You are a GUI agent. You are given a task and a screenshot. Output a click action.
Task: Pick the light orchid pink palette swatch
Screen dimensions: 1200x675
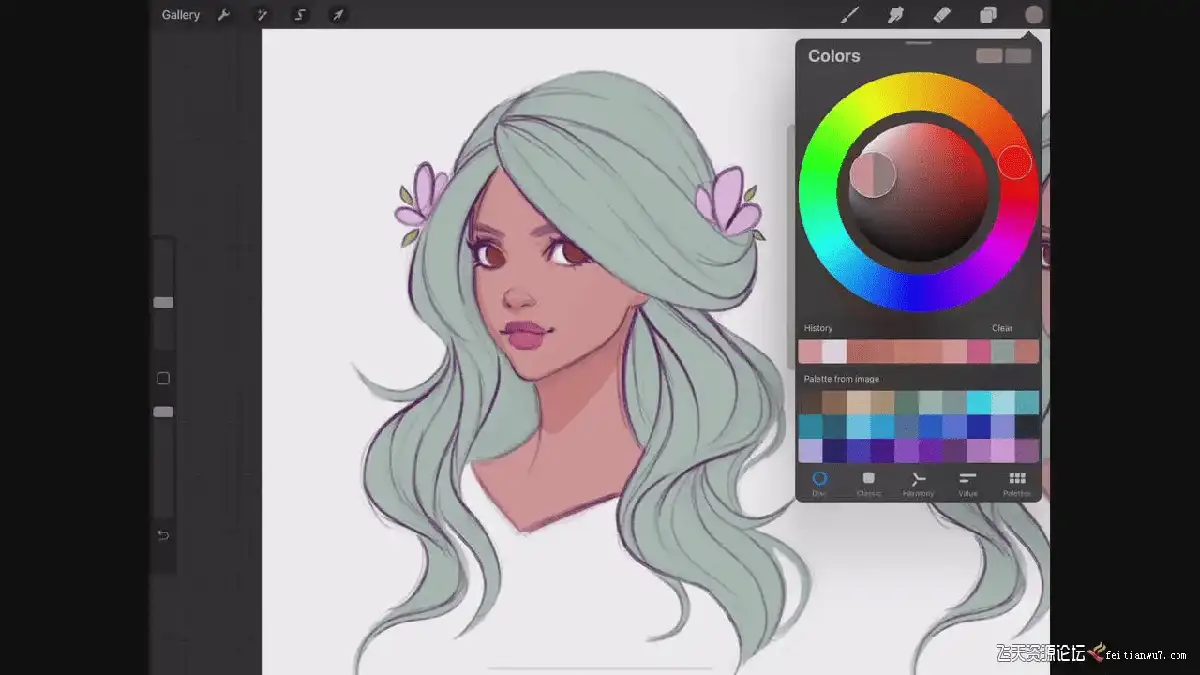pos(1003,451)
